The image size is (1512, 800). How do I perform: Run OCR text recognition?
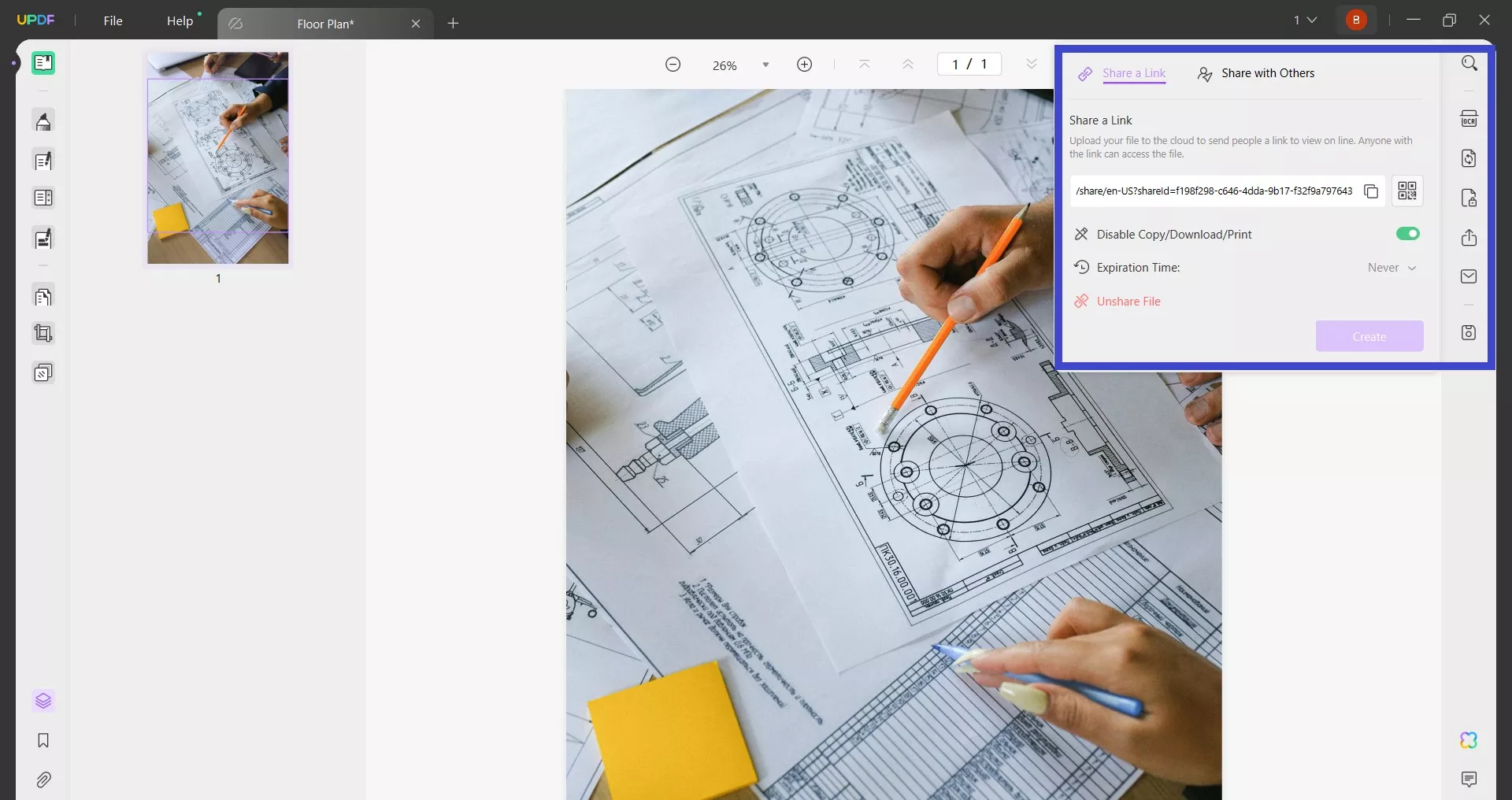click(x=1469, y=119)
